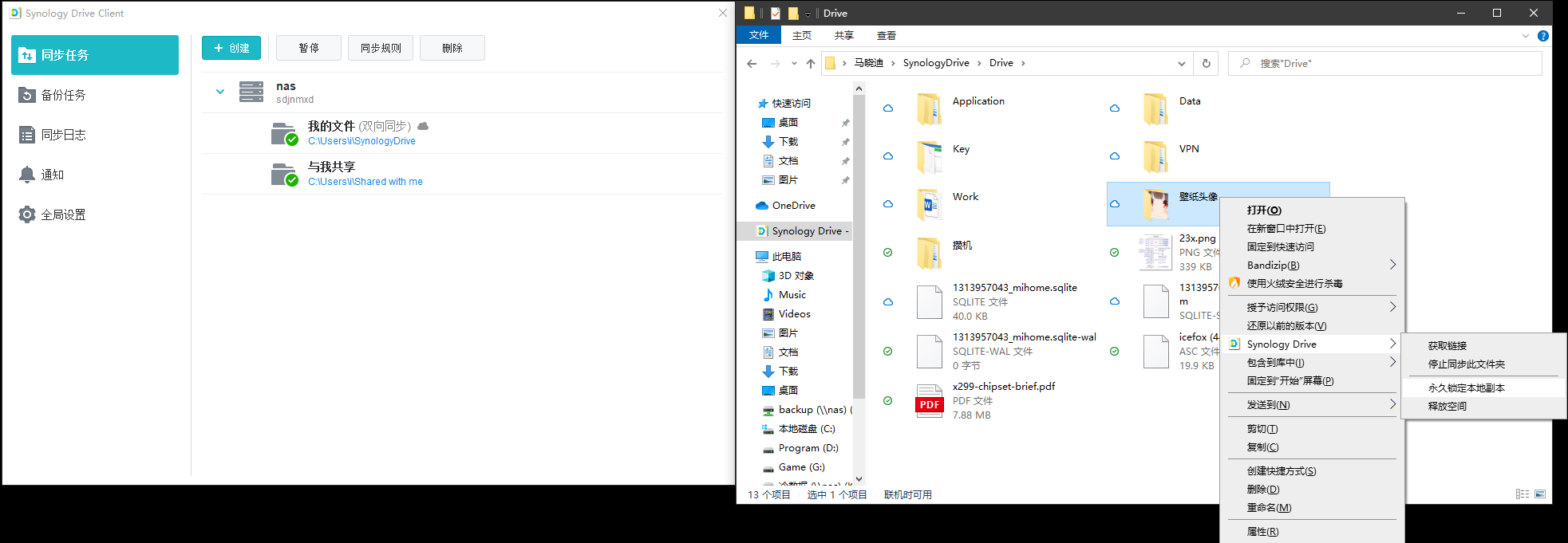Expand the ribbon with the chevron
The height and width of the screenshot is (543, 1568).
coord(1526,36)
